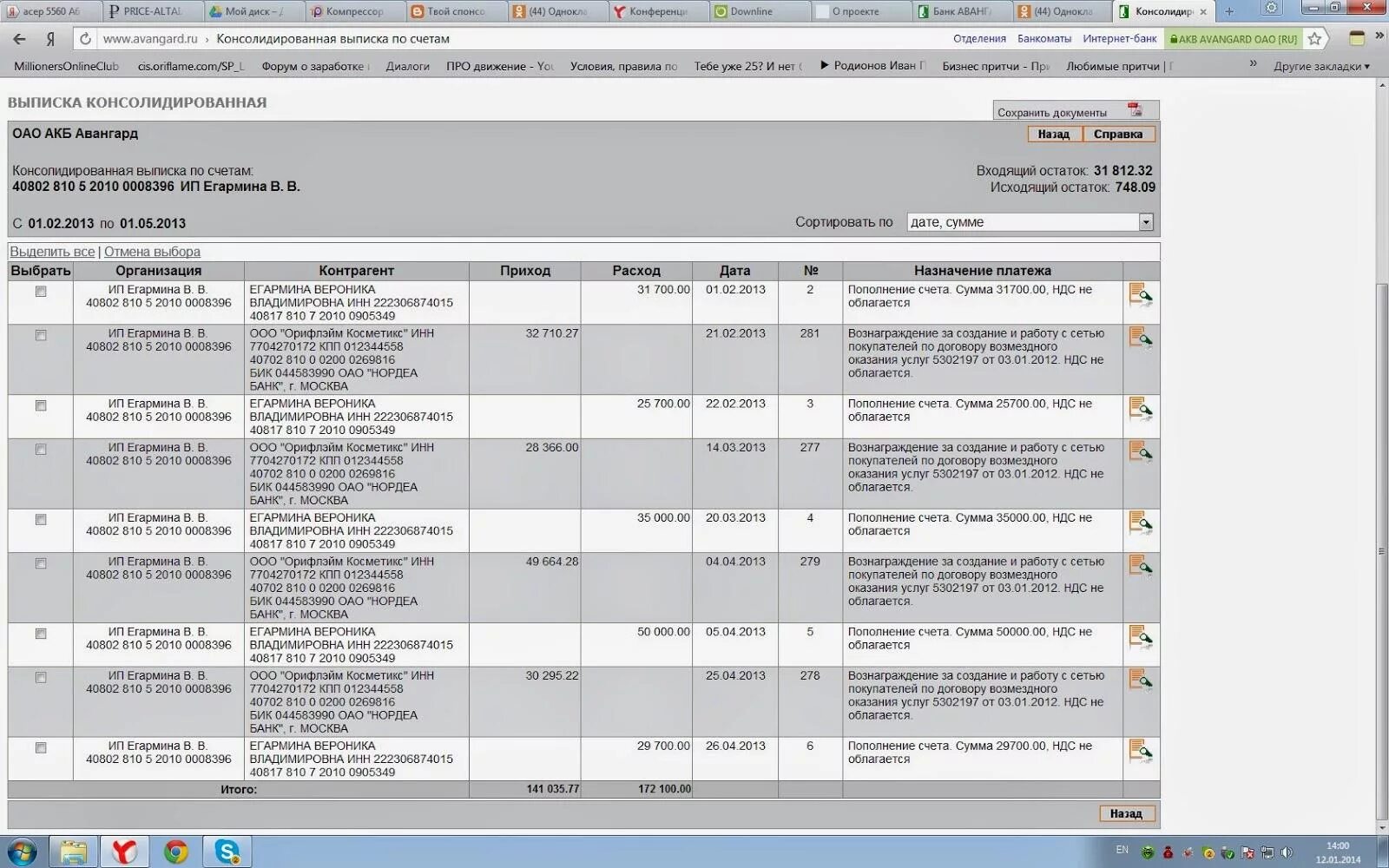1389x868 pixels.
Task: Click "Отмена выбора" link
Action: (x=152, y=252)
